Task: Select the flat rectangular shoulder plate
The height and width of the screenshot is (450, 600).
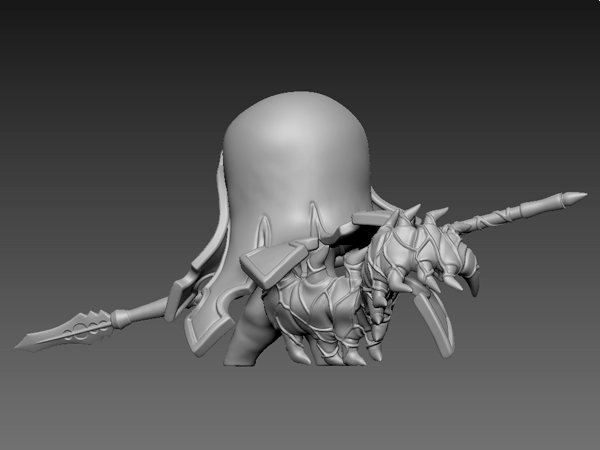Action: click(274, 264)
